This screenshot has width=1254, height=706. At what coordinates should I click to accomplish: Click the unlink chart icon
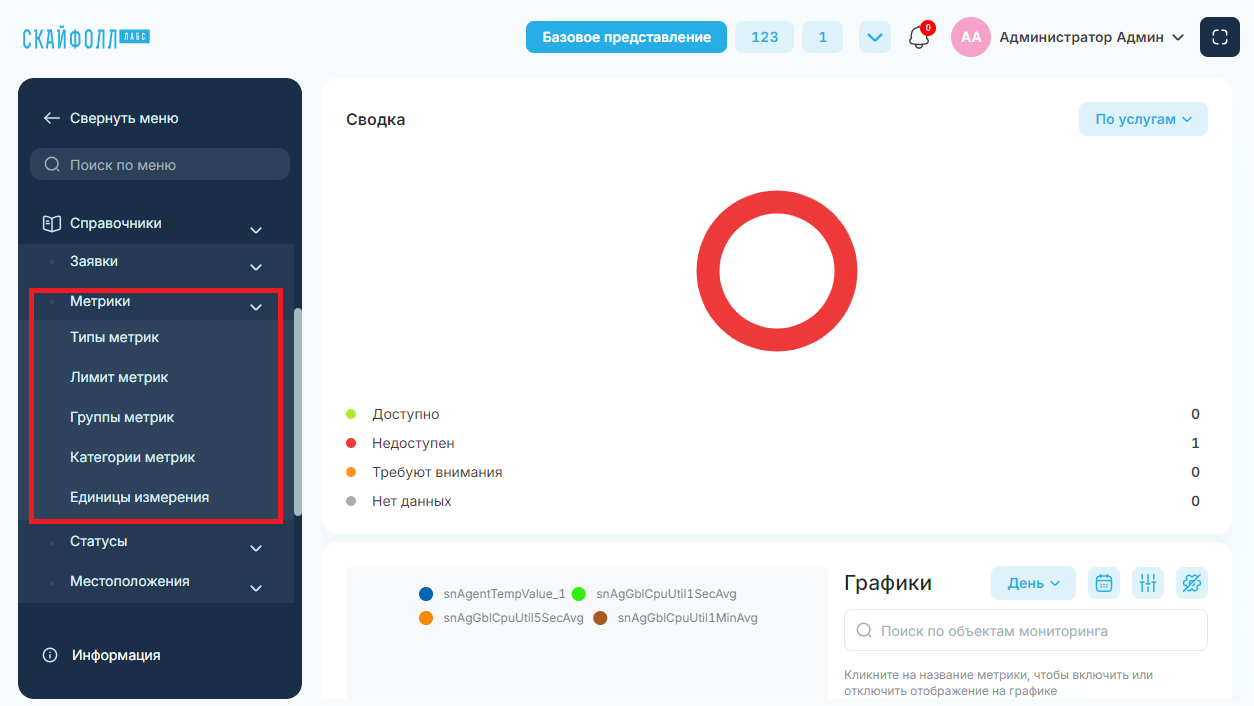pyautogui.click(x=1192, y=583)
